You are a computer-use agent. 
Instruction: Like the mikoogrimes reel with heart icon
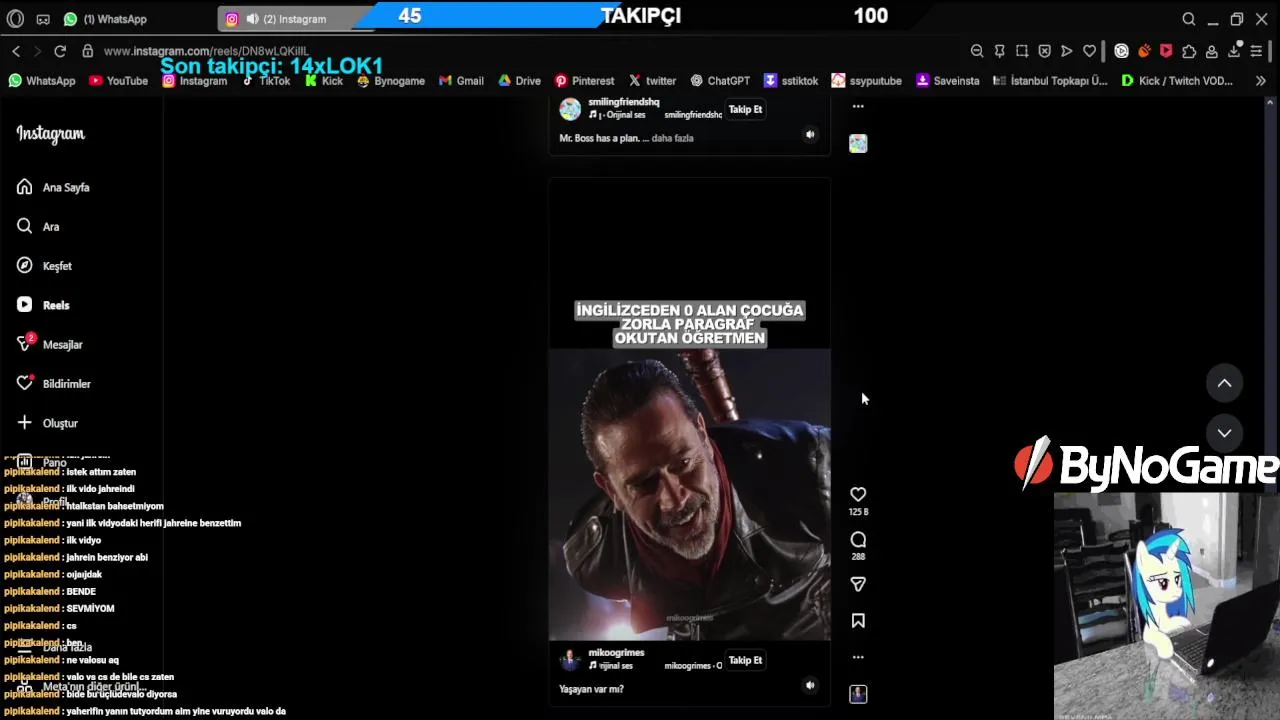point(858,494)
